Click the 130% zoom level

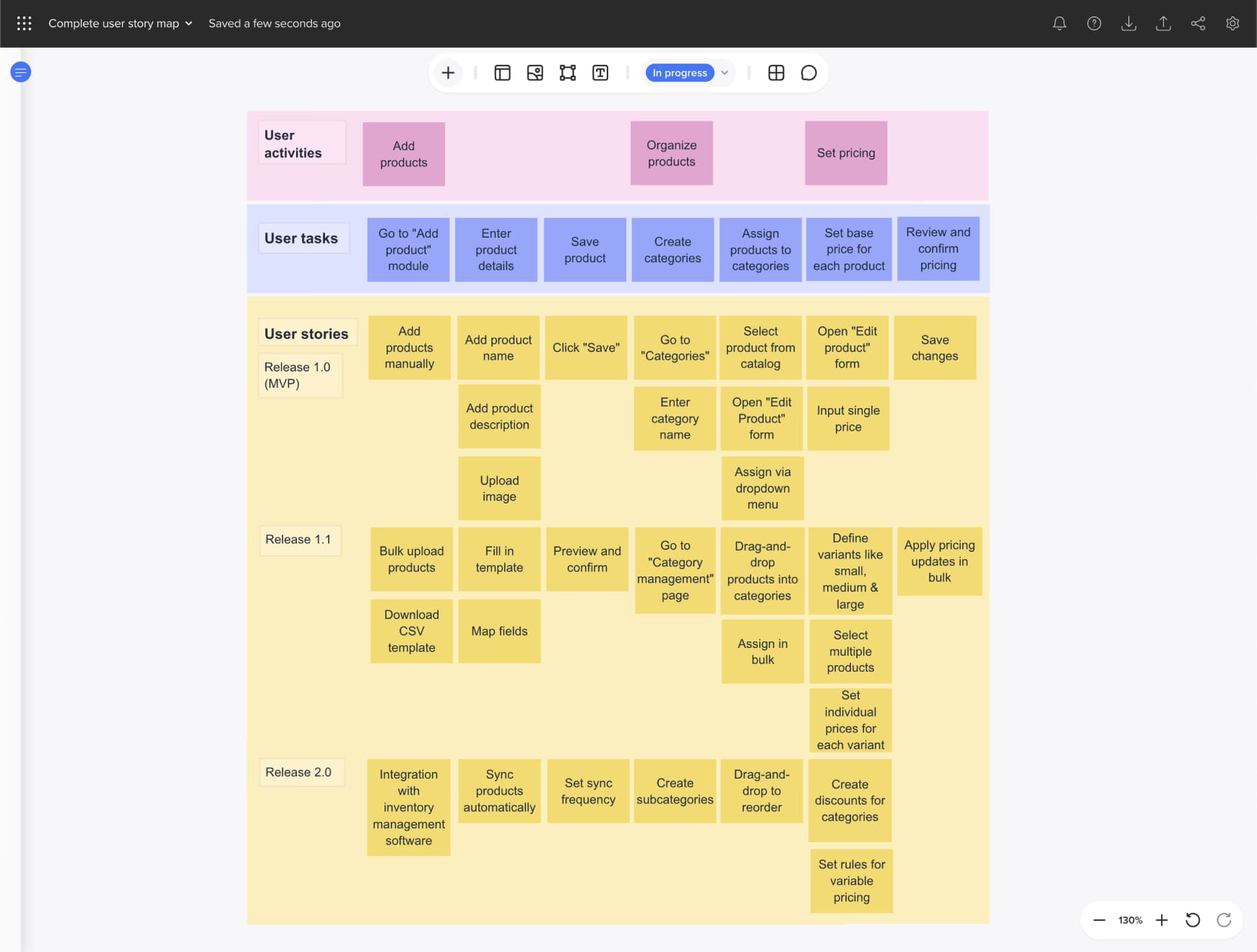[1130, 920]
